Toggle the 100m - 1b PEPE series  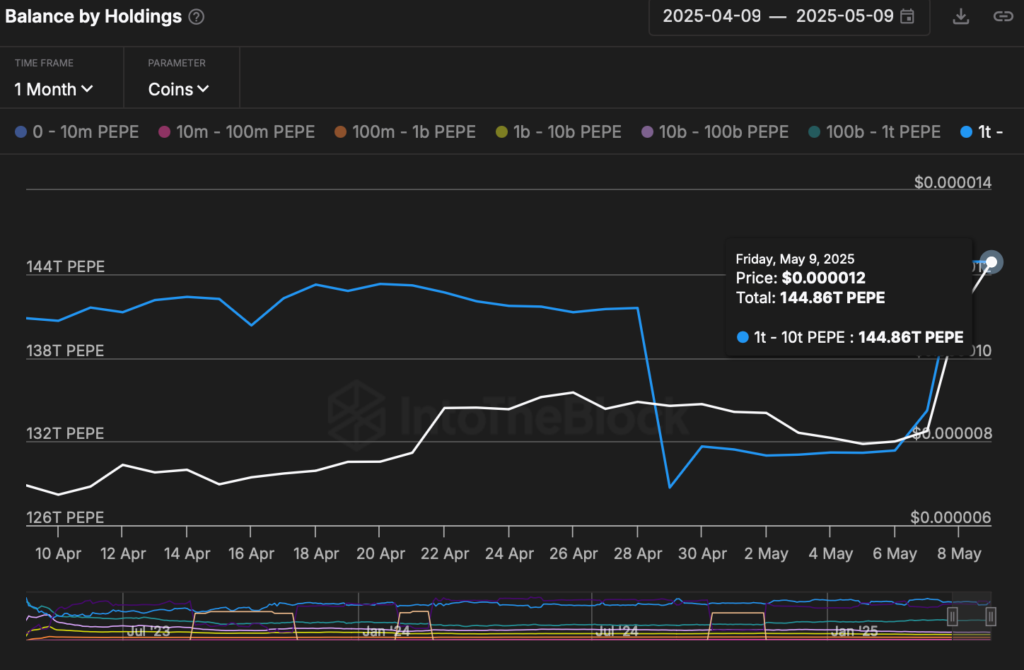405,132
